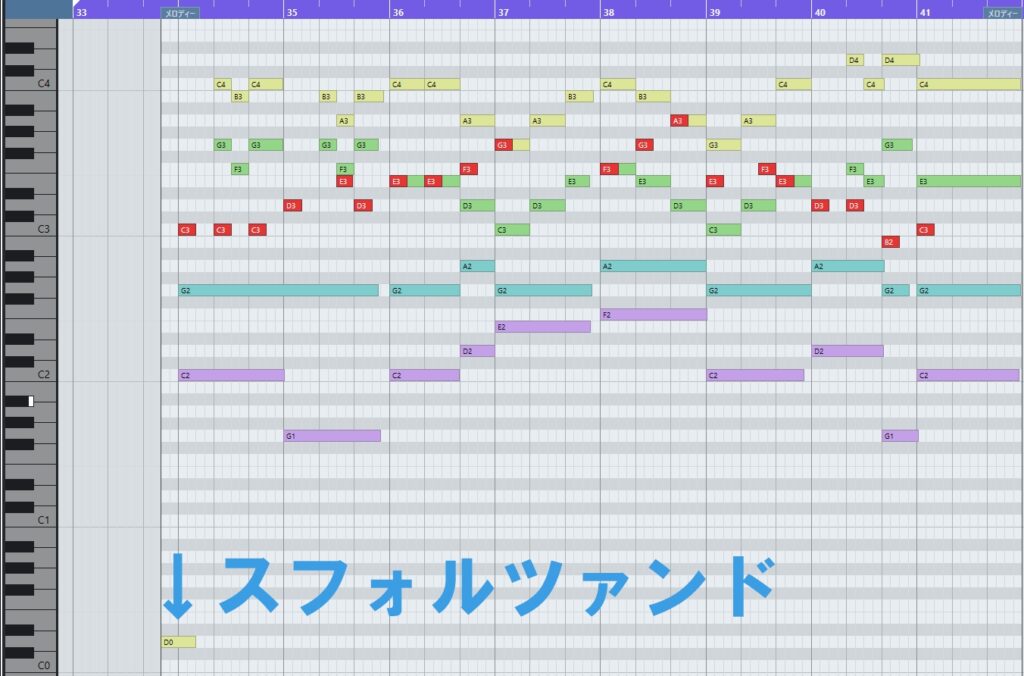
Task: Select the red B2 note
Action: [x=889, y=242]
